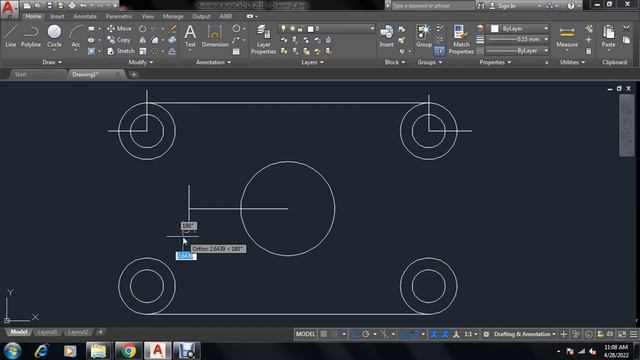Switch to the Layout1 tab
Viewport: 640px width, 360px height.
pos(47,332)
